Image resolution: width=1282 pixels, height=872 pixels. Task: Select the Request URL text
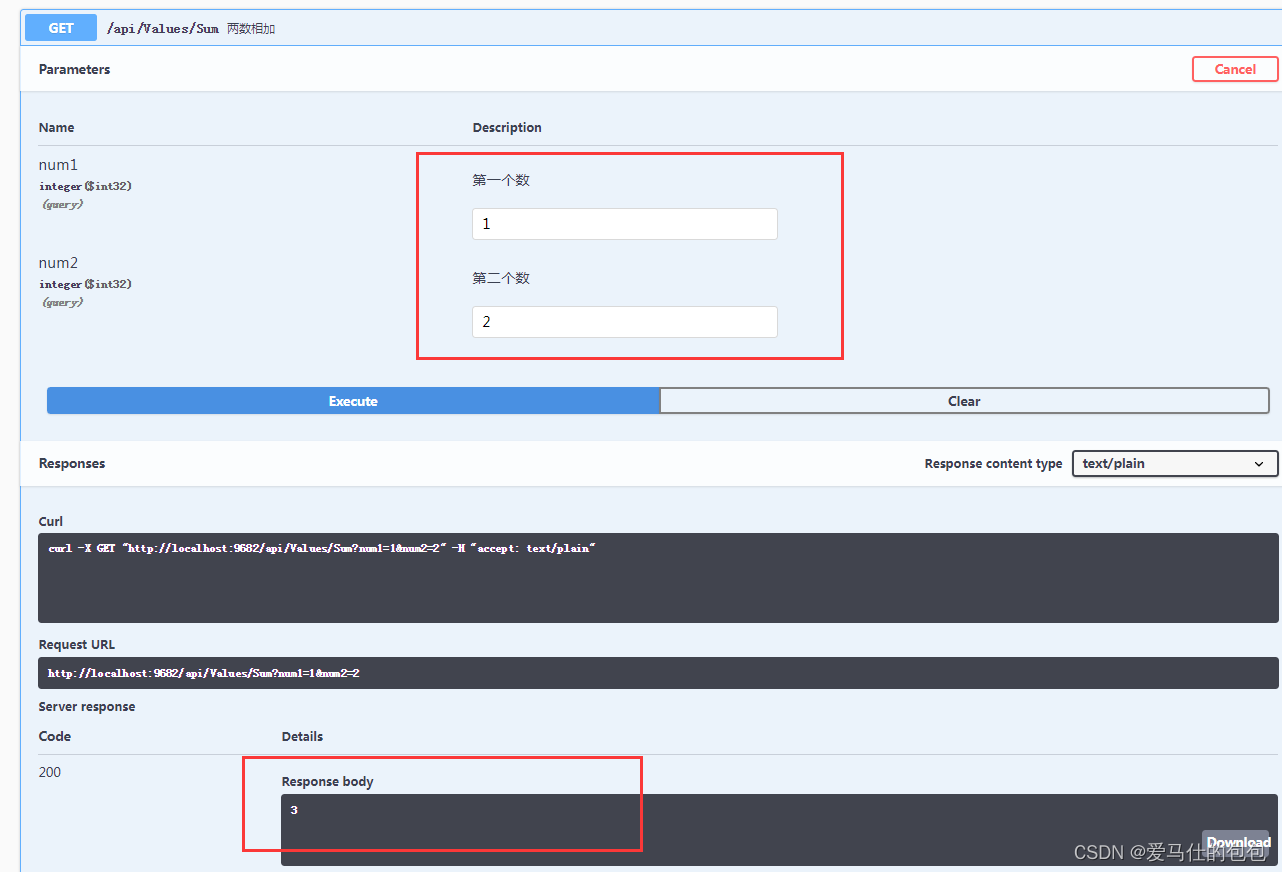pos(204,673)
